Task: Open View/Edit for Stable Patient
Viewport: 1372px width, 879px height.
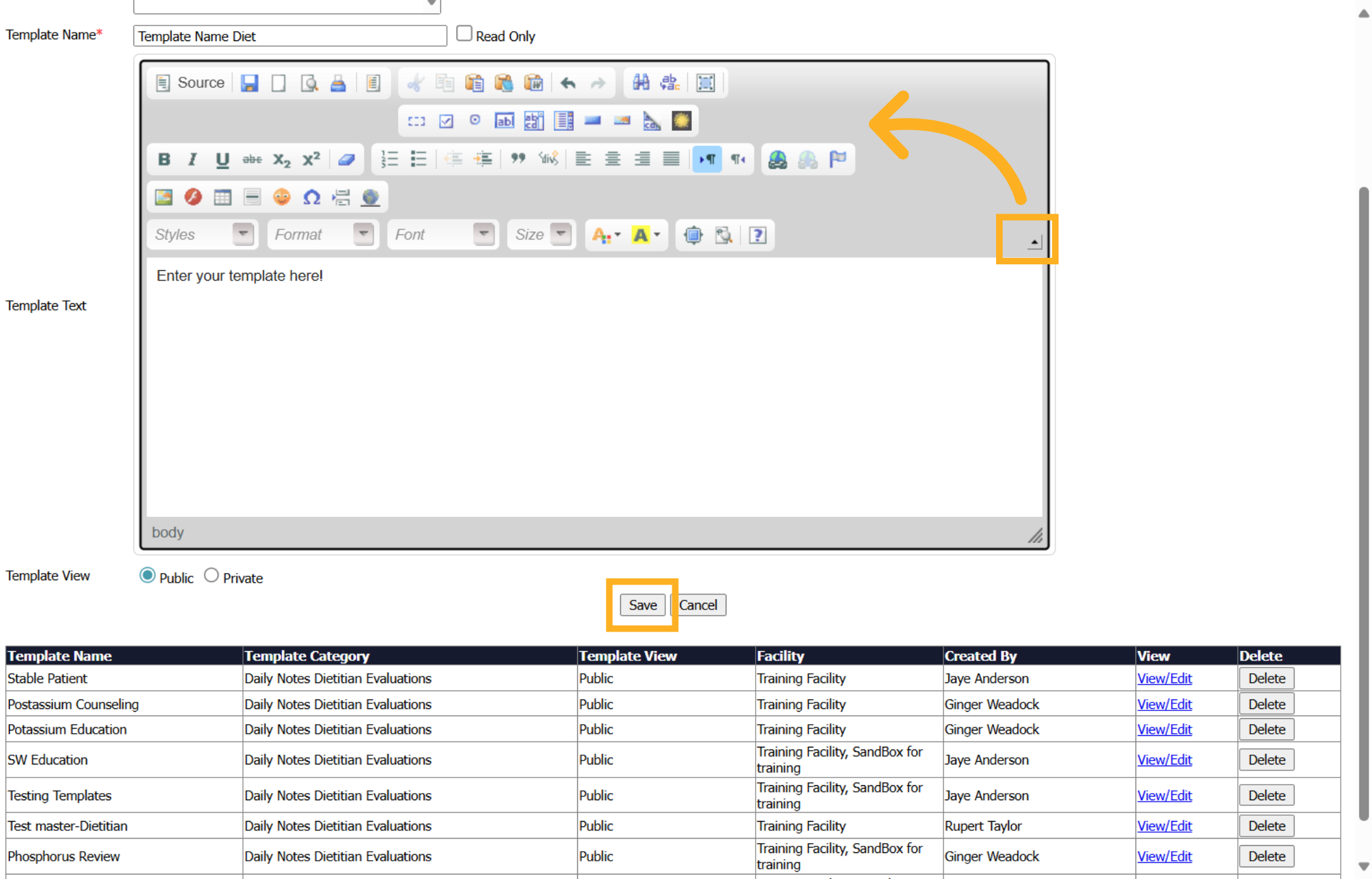Action: pyautogui.click(x=1164, y=678)
